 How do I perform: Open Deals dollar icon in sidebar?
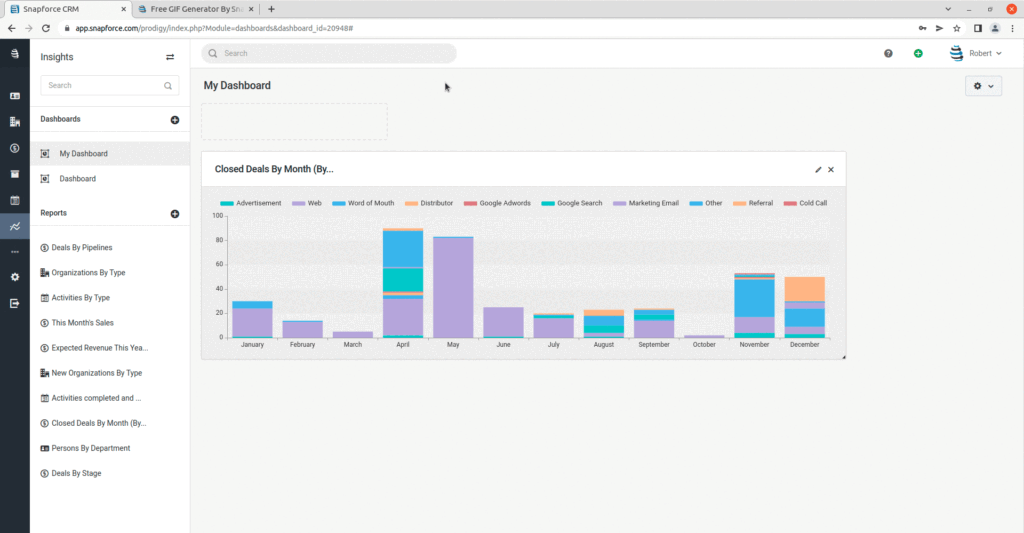pos(15,148)
